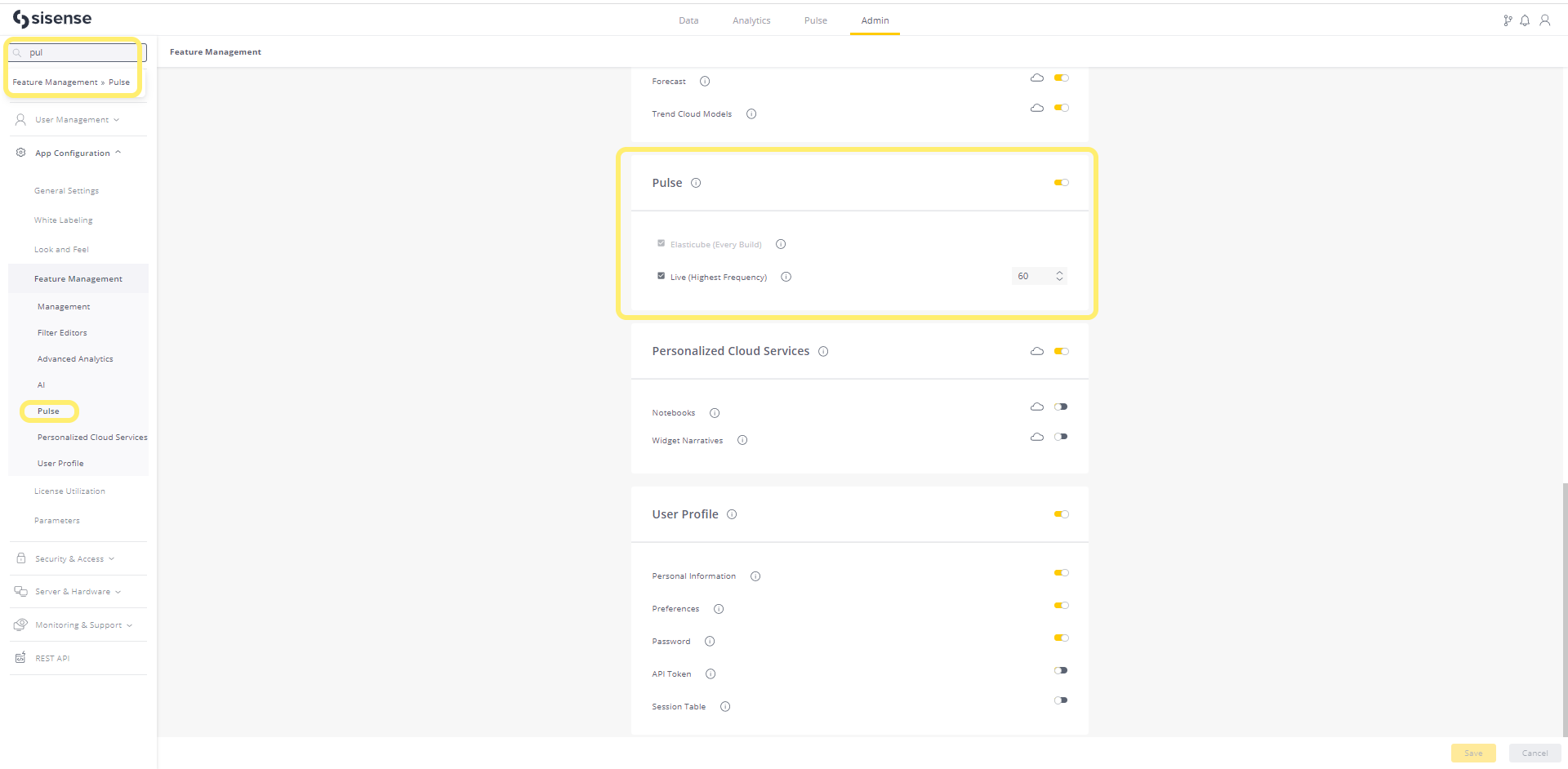
Task: Select Feature Management in the sidebar
Action: tap(78, 279)
